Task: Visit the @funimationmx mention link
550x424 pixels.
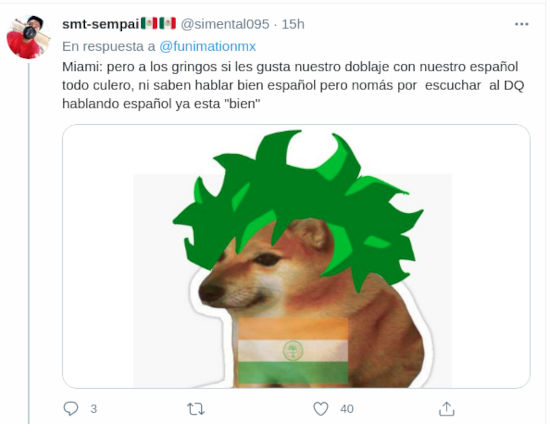Action: pos(207,46)
